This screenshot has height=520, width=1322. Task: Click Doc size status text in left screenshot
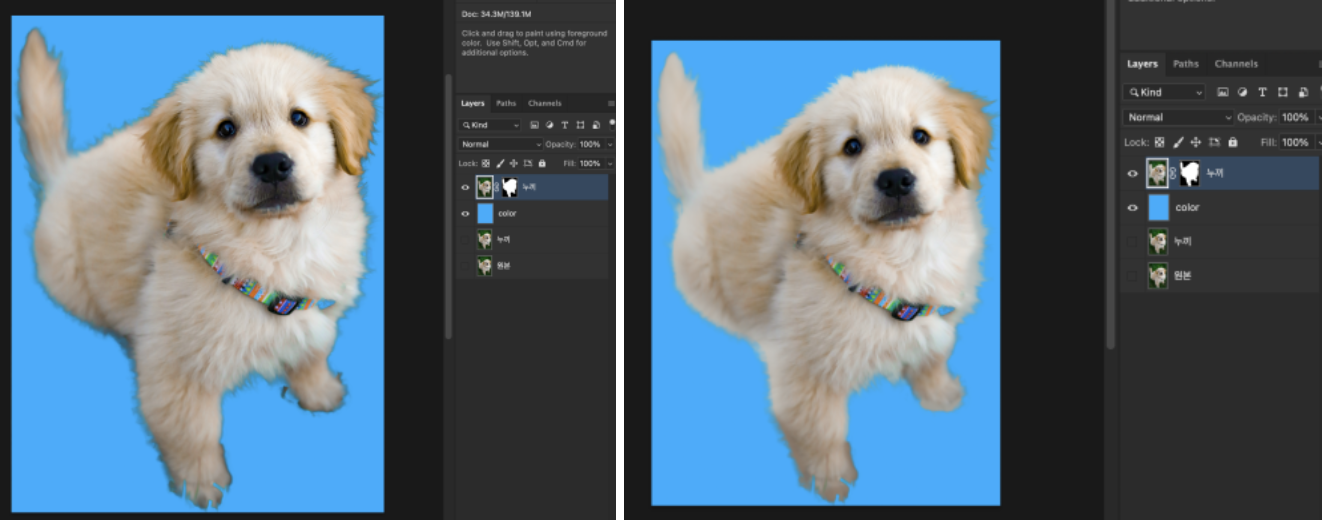click(496, 14)
